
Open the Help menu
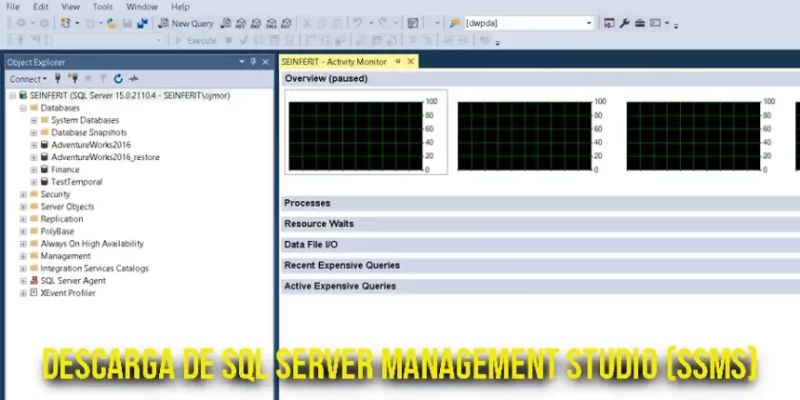180,7
